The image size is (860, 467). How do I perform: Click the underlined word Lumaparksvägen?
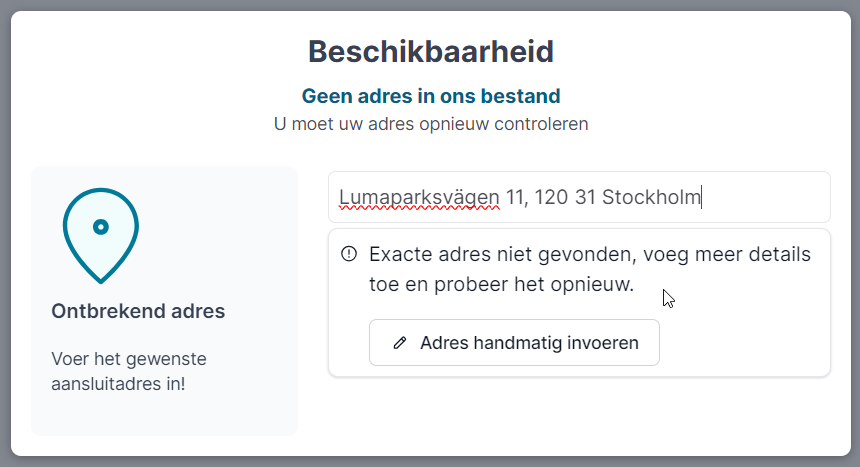(419, 197)
